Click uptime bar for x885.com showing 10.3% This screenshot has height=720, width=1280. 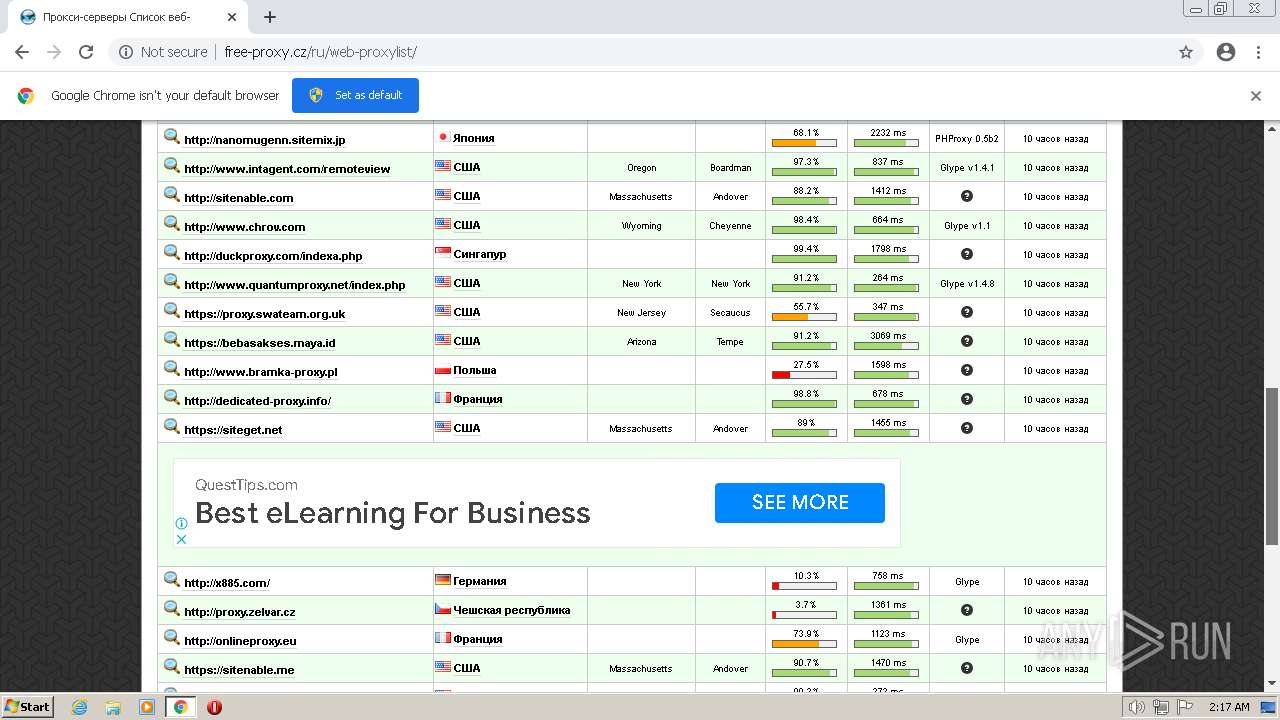coord(804,586)
